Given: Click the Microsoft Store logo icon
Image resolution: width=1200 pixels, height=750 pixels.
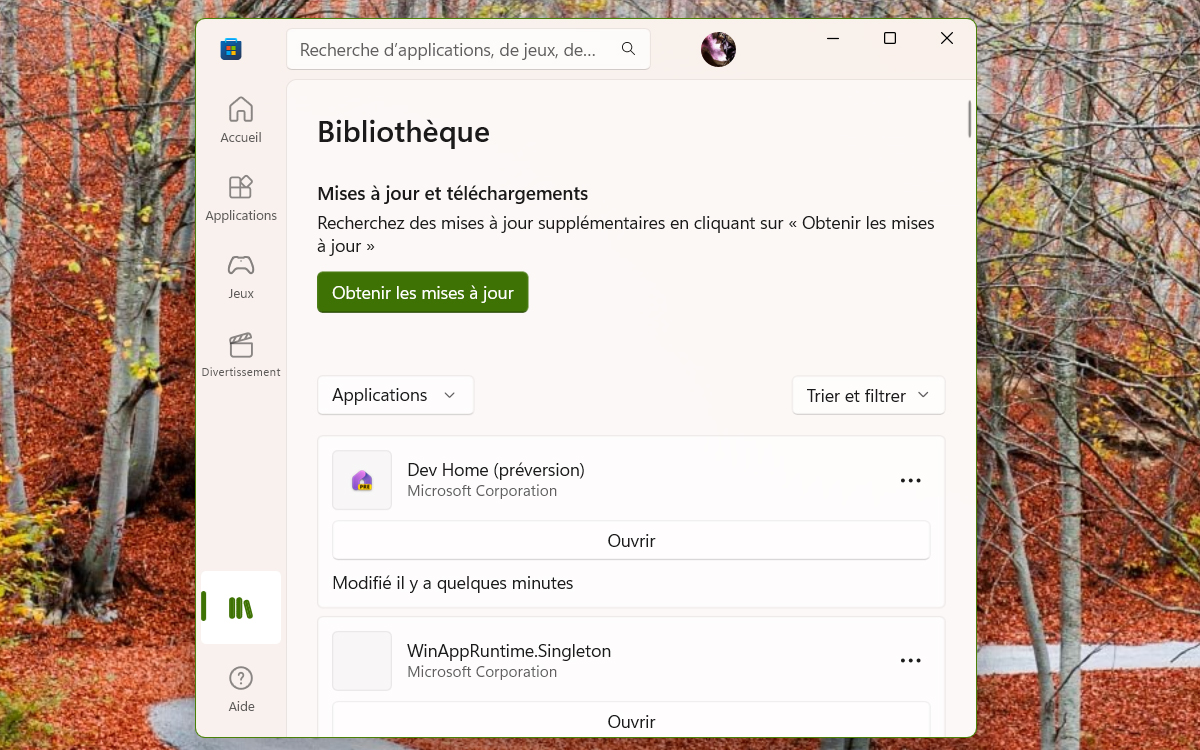Looking at the screenshot, I should click(231, 49).
